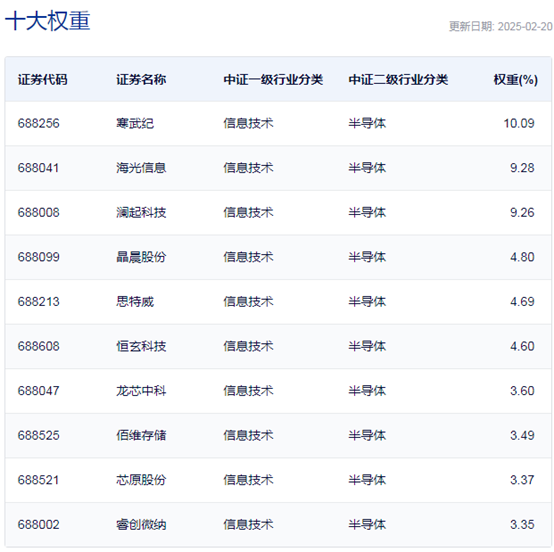Click 信息技术 in the 芯原股份 row
This screenshot has width=554, height=552.
tap(248, 480)
